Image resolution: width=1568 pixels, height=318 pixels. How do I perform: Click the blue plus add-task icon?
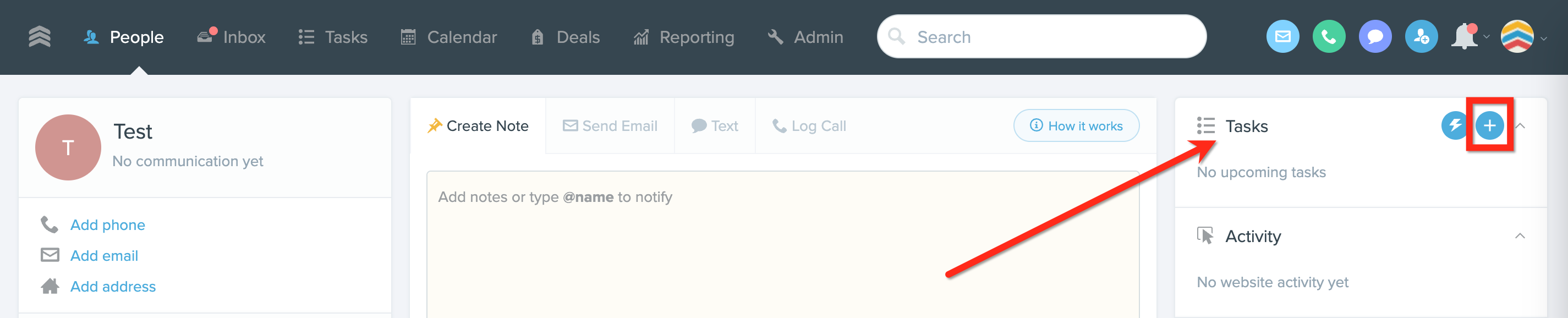1489,126
